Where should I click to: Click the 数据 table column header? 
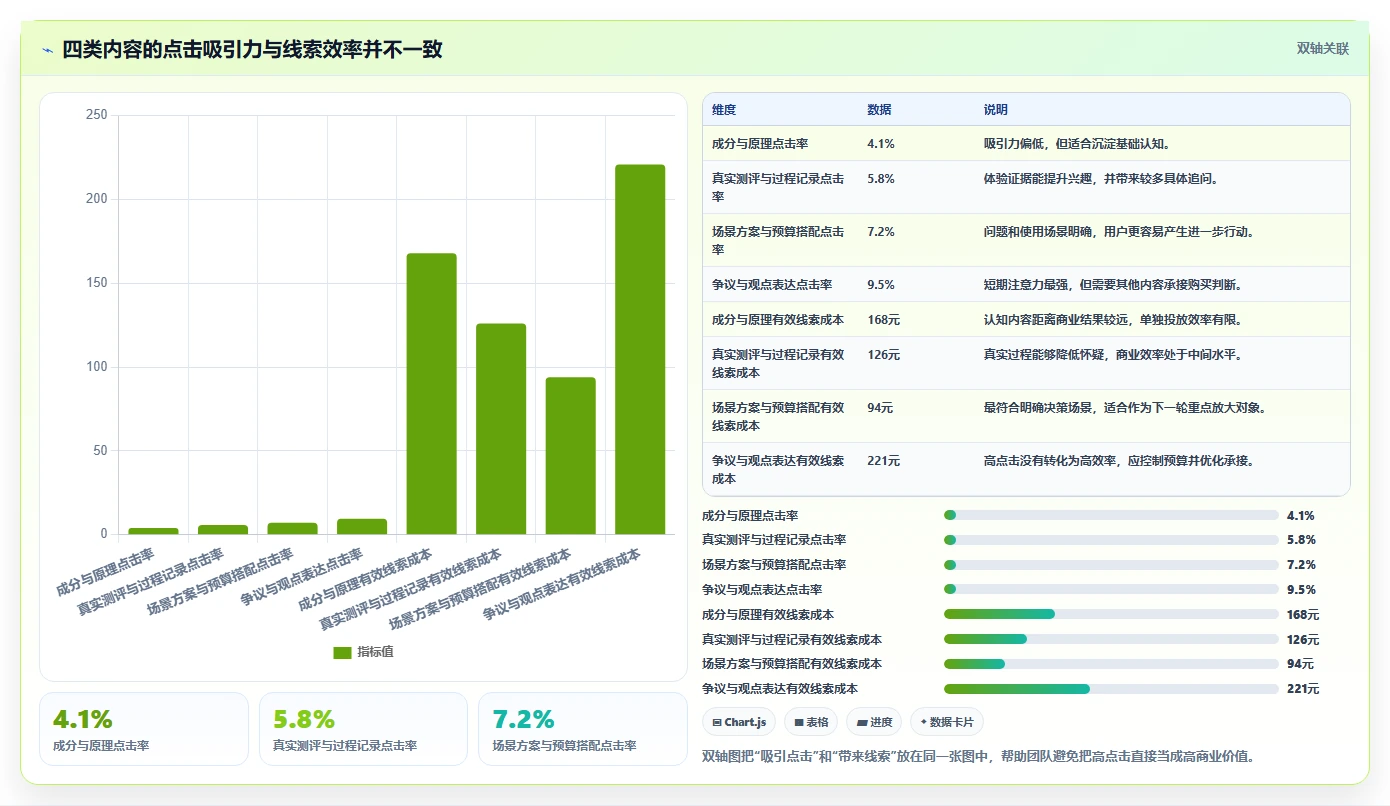point(879,110)
